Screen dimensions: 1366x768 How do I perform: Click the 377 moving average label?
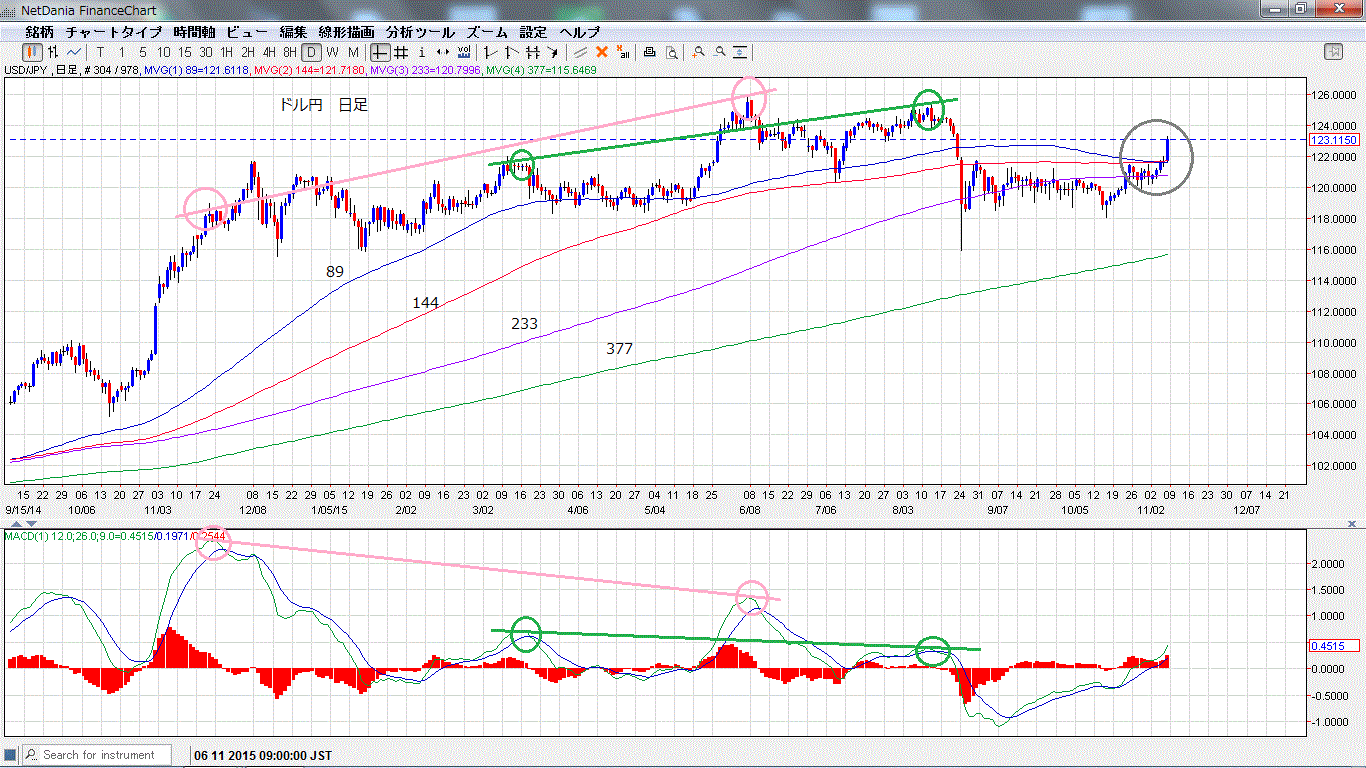(619, 348)
